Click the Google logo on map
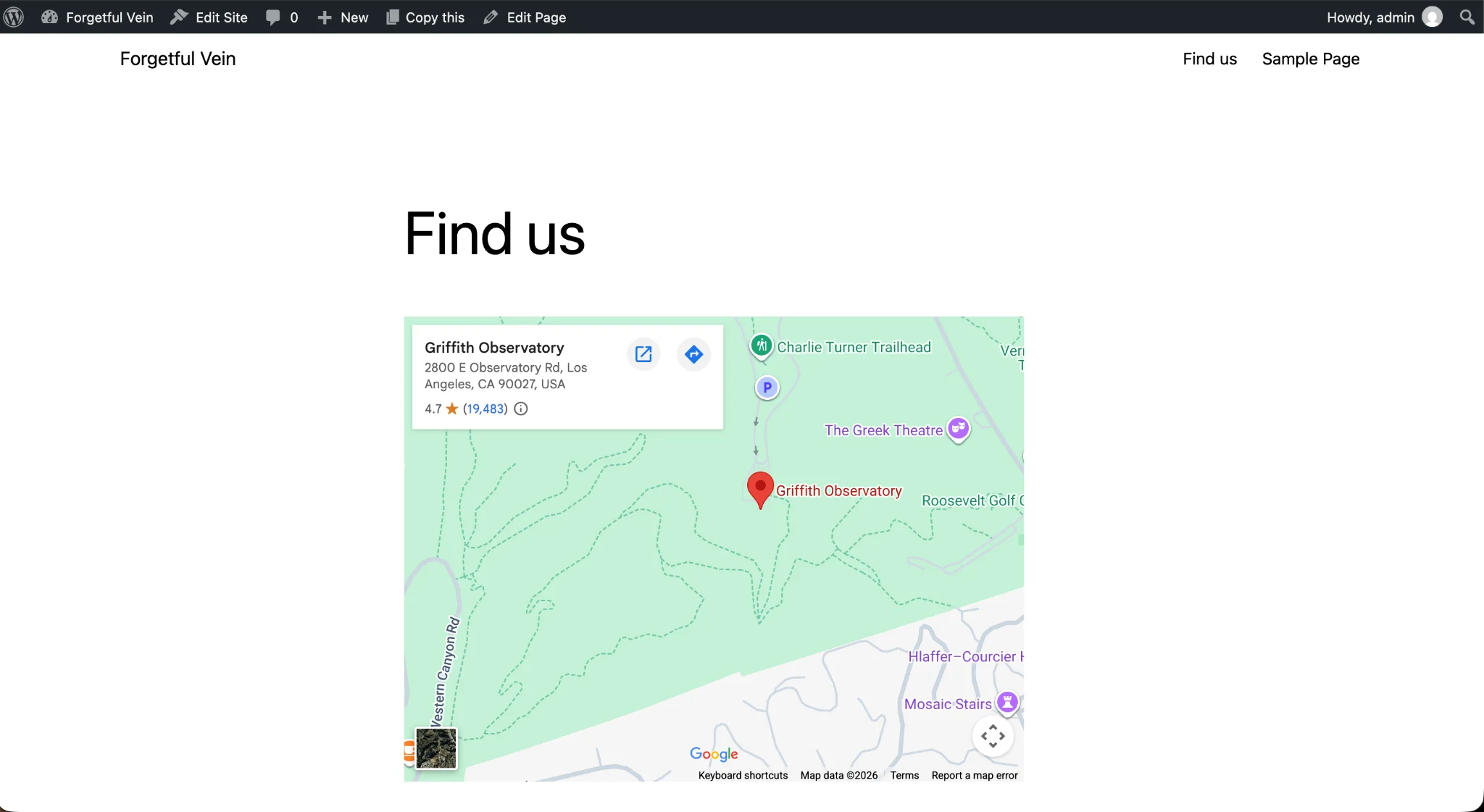The width and height of the screenshot is (1484, 812). 714,754
